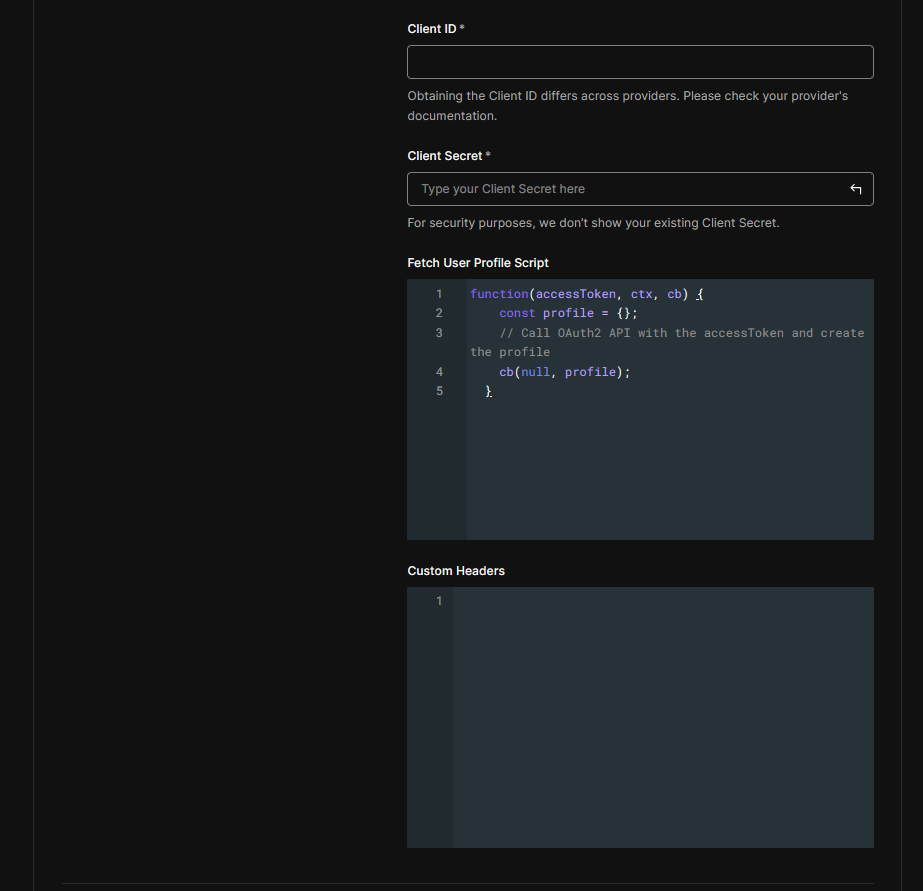This screenshot has height=891, width=923.
Task: Select line number 1 in script gutter
Action: (438, 294)
